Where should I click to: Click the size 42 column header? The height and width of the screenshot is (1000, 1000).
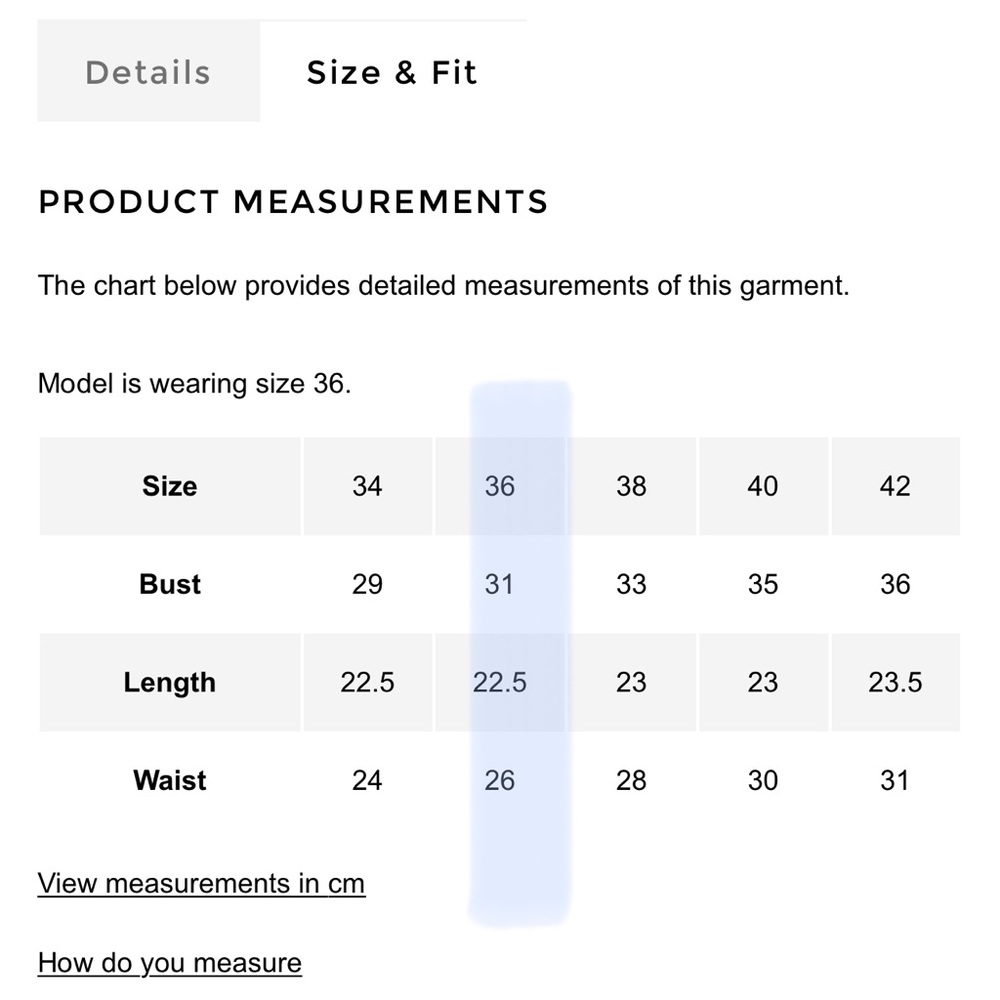895,486
